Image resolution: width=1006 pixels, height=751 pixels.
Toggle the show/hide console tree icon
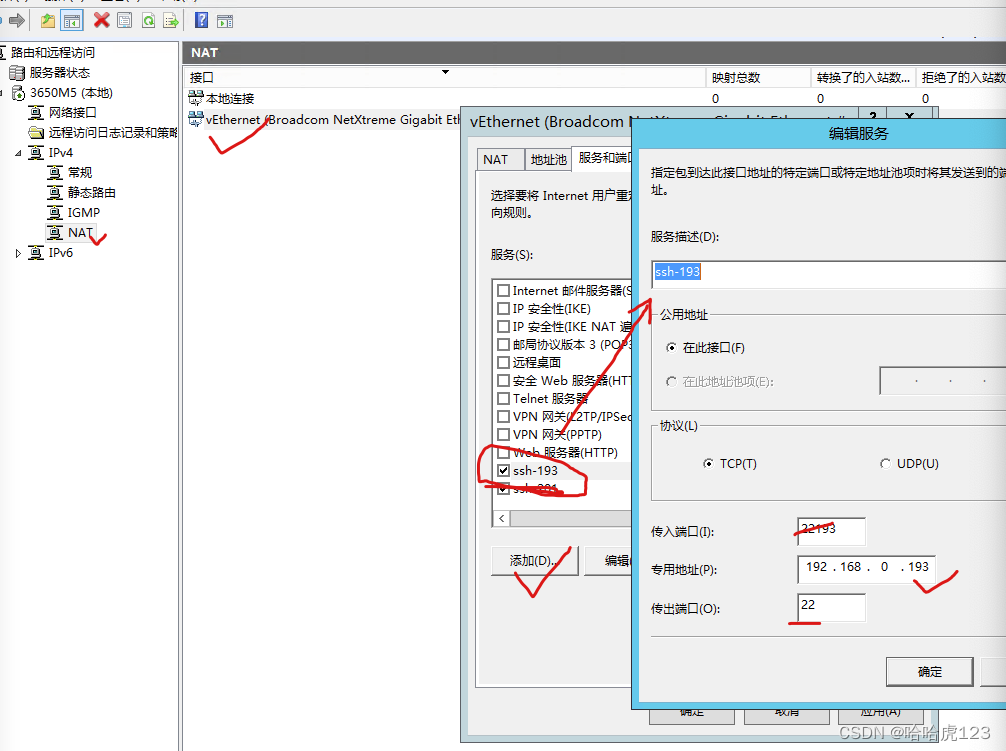pyautogui.click(x=72, y=21)
